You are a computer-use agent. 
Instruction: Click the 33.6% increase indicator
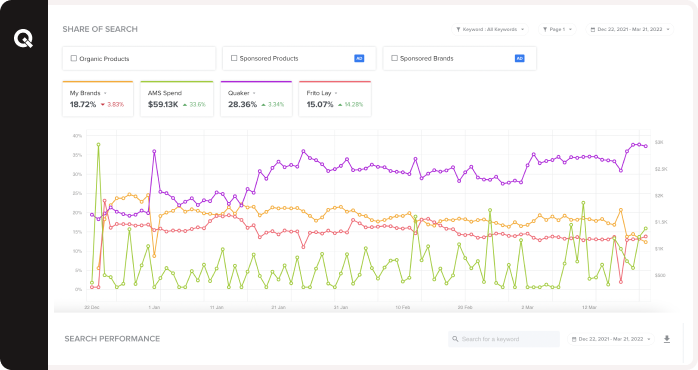[194, 105]
